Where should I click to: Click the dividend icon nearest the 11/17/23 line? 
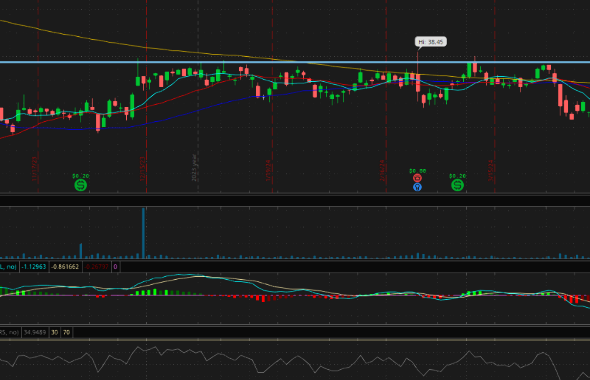tap(81, 185)
